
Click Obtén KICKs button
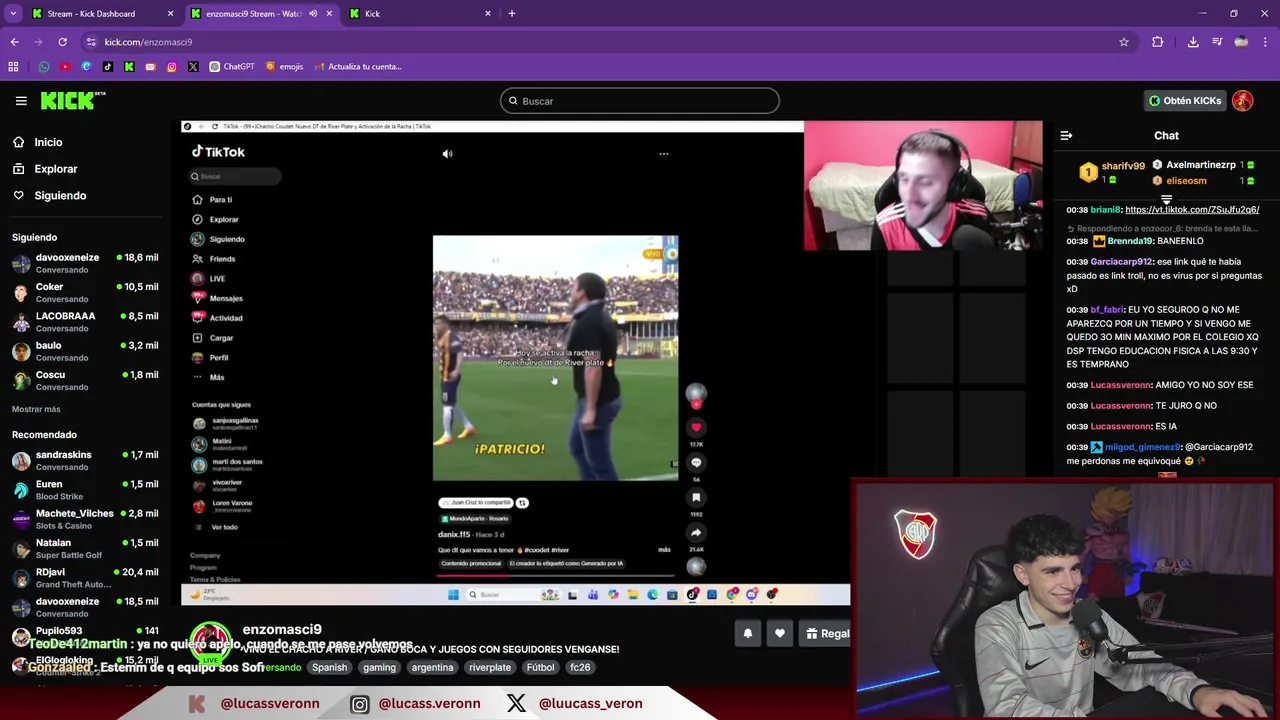[x=1185, y=101]
